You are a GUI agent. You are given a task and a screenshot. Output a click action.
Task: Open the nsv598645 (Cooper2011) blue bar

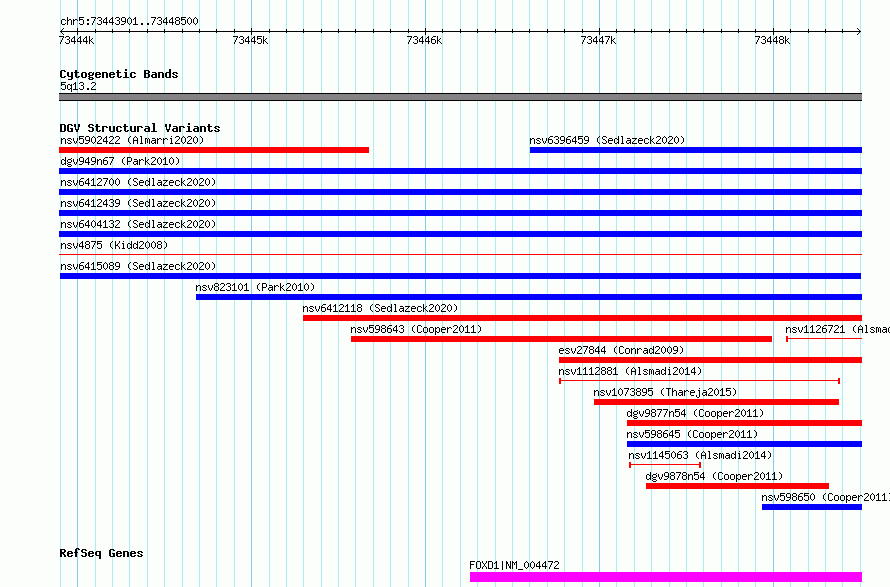click(x=744, y=444)
